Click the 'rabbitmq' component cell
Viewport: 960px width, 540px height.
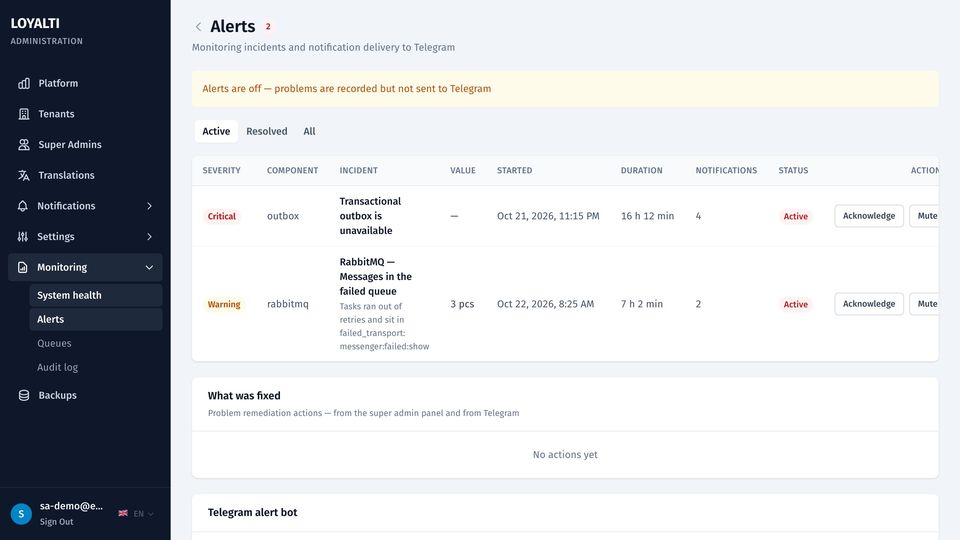point(288,304)
